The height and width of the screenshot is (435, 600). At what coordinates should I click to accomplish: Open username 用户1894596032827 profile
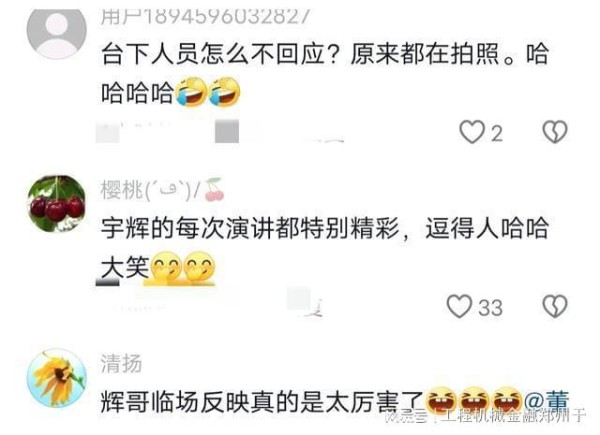205,17
